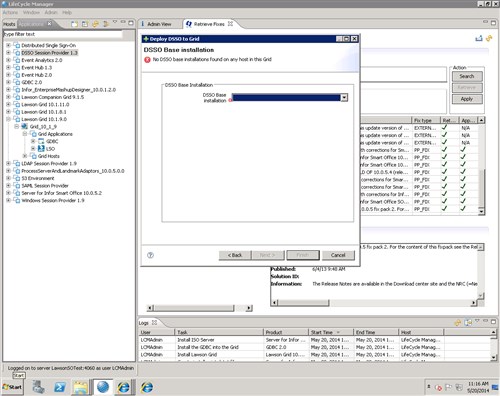Click Fix type column header

[x=426, y=120]
